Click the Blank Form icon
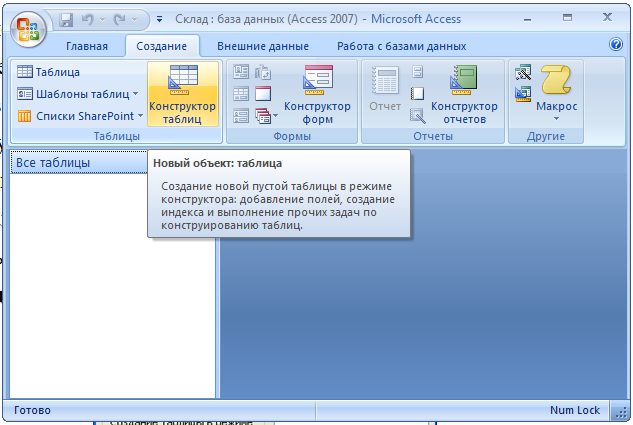The width and height of the screenshot is (633, 425). [263, 94]
